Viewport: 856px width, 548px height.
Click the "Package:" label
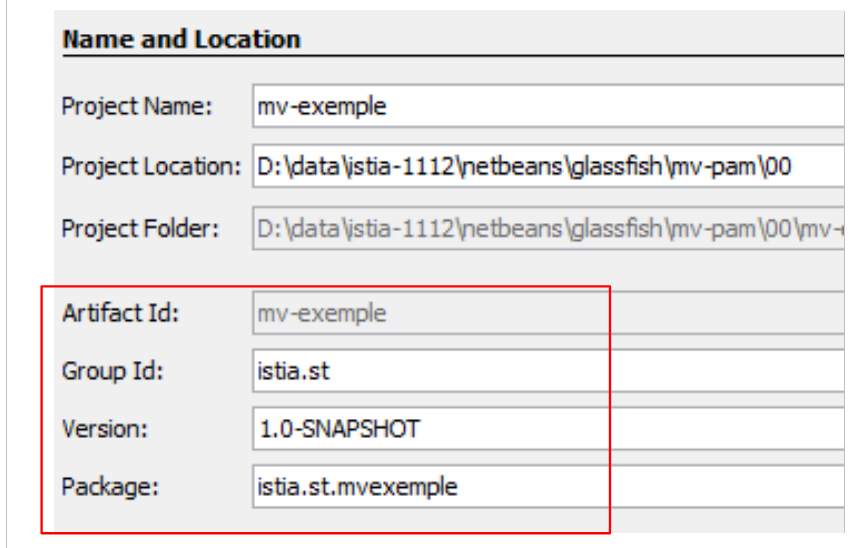110,488
